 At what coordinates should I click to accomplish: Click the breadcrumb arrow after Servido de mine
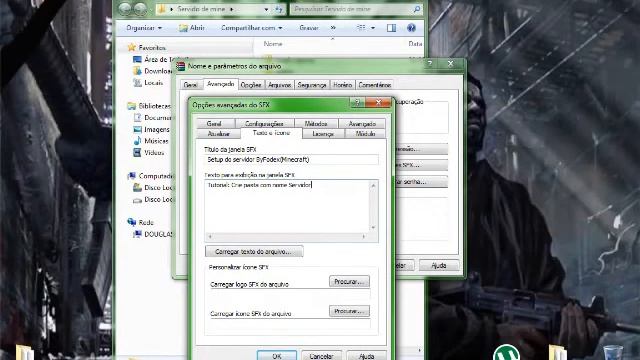point(231,9)
